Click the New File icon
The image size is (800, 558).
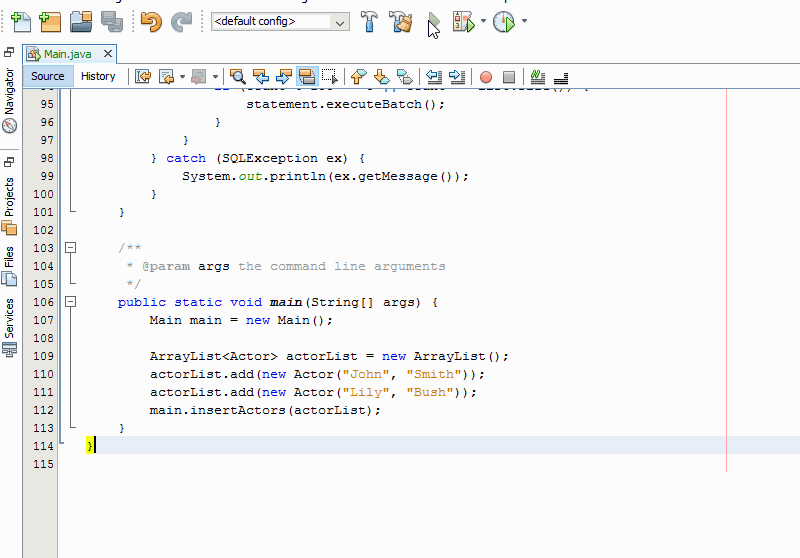point(20,21)
